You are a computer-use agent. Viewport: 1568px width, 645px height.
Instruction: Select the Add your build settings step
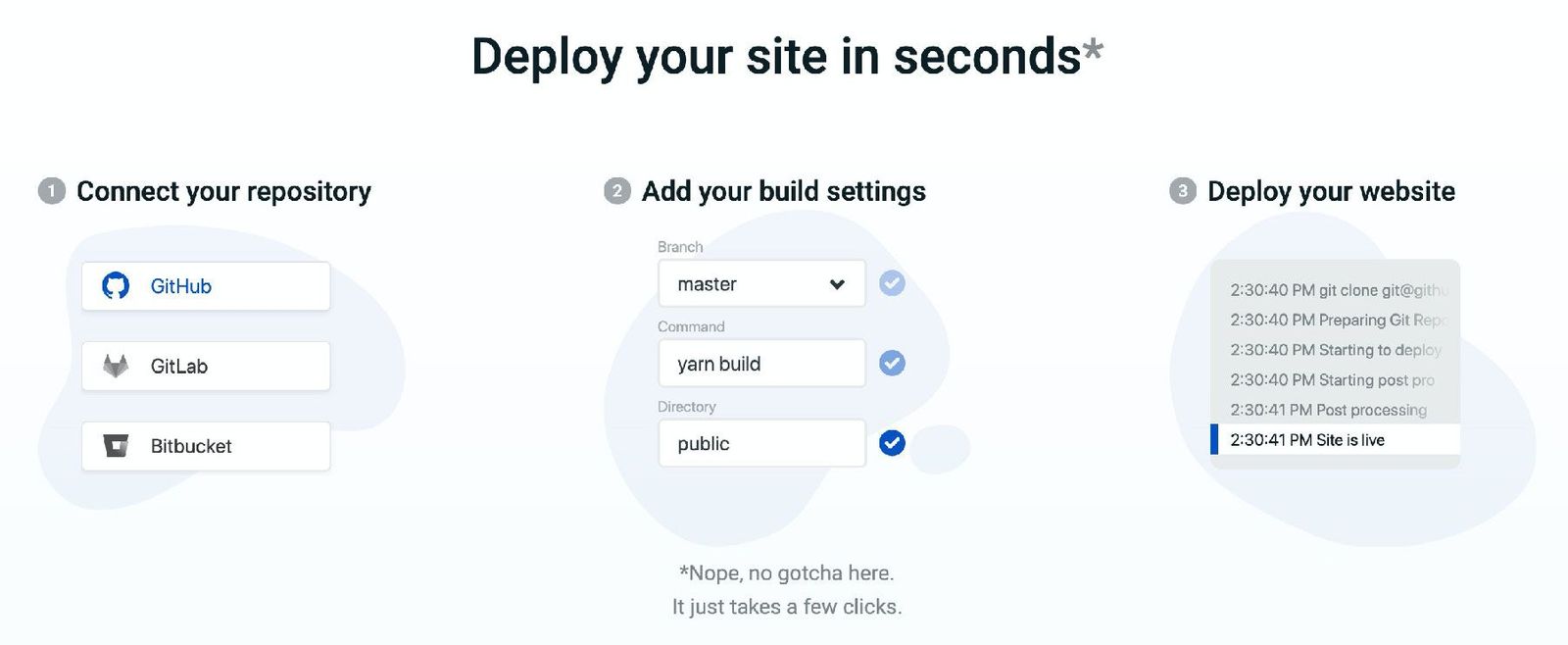coord(783,191)
